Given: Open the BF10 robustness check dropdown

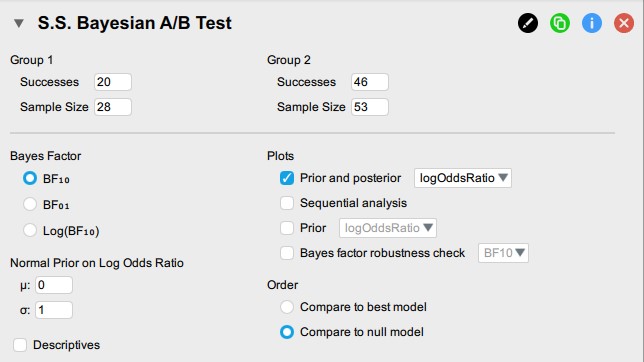Looking at the screenshot, I should pos(503,253).
